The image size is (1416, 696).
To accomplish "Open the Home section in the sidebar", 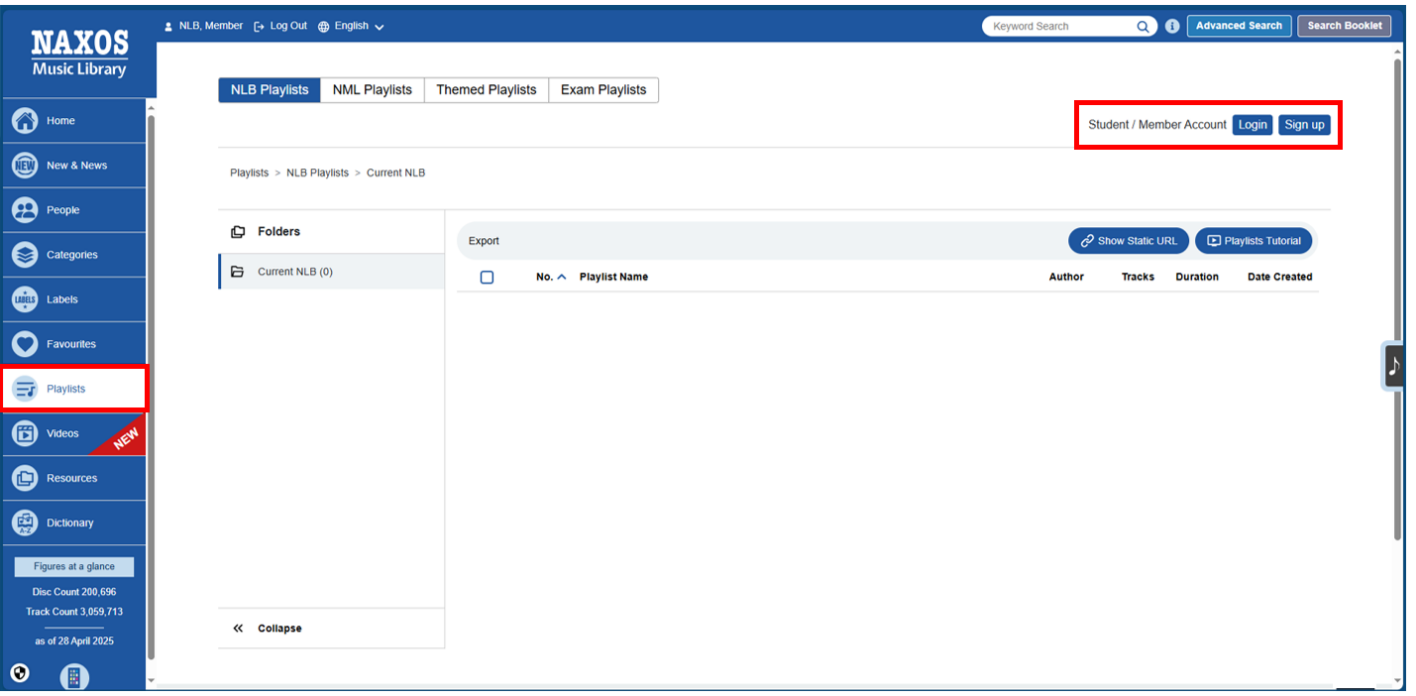I will point(73,121).
